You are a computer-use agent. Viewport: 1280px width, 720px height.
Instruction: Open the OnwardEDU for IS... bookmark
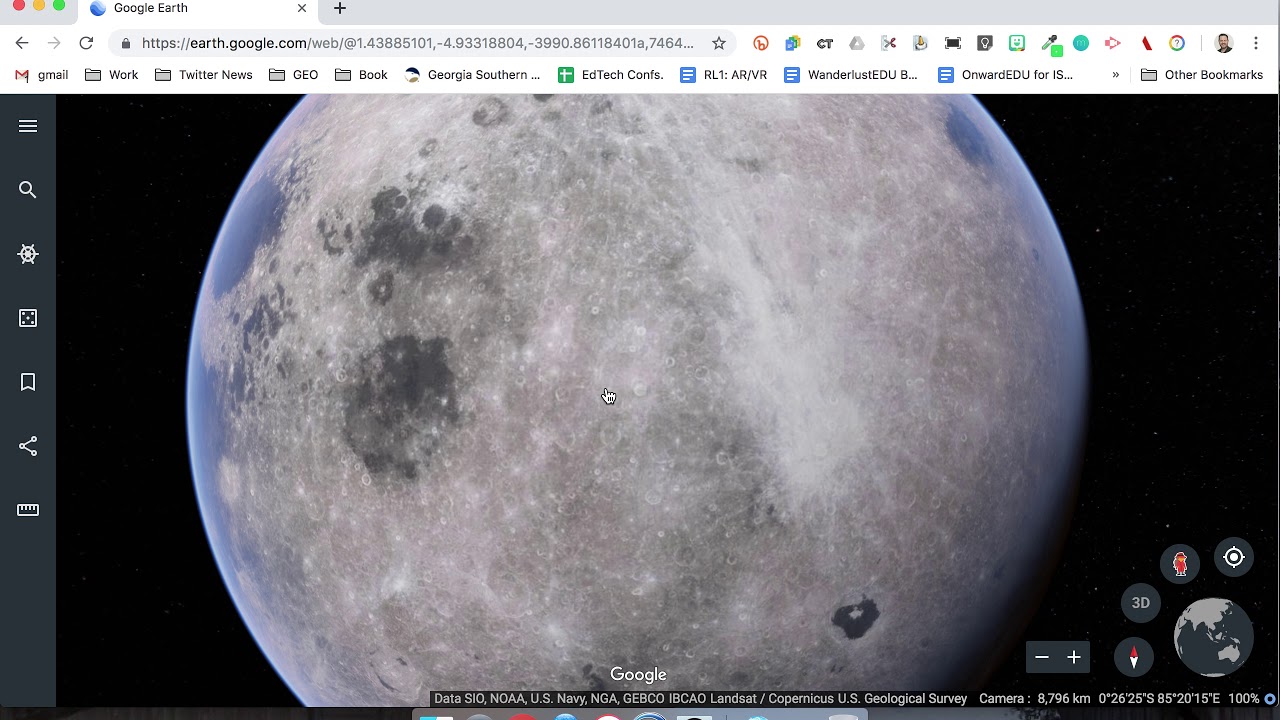[1006, 75]
